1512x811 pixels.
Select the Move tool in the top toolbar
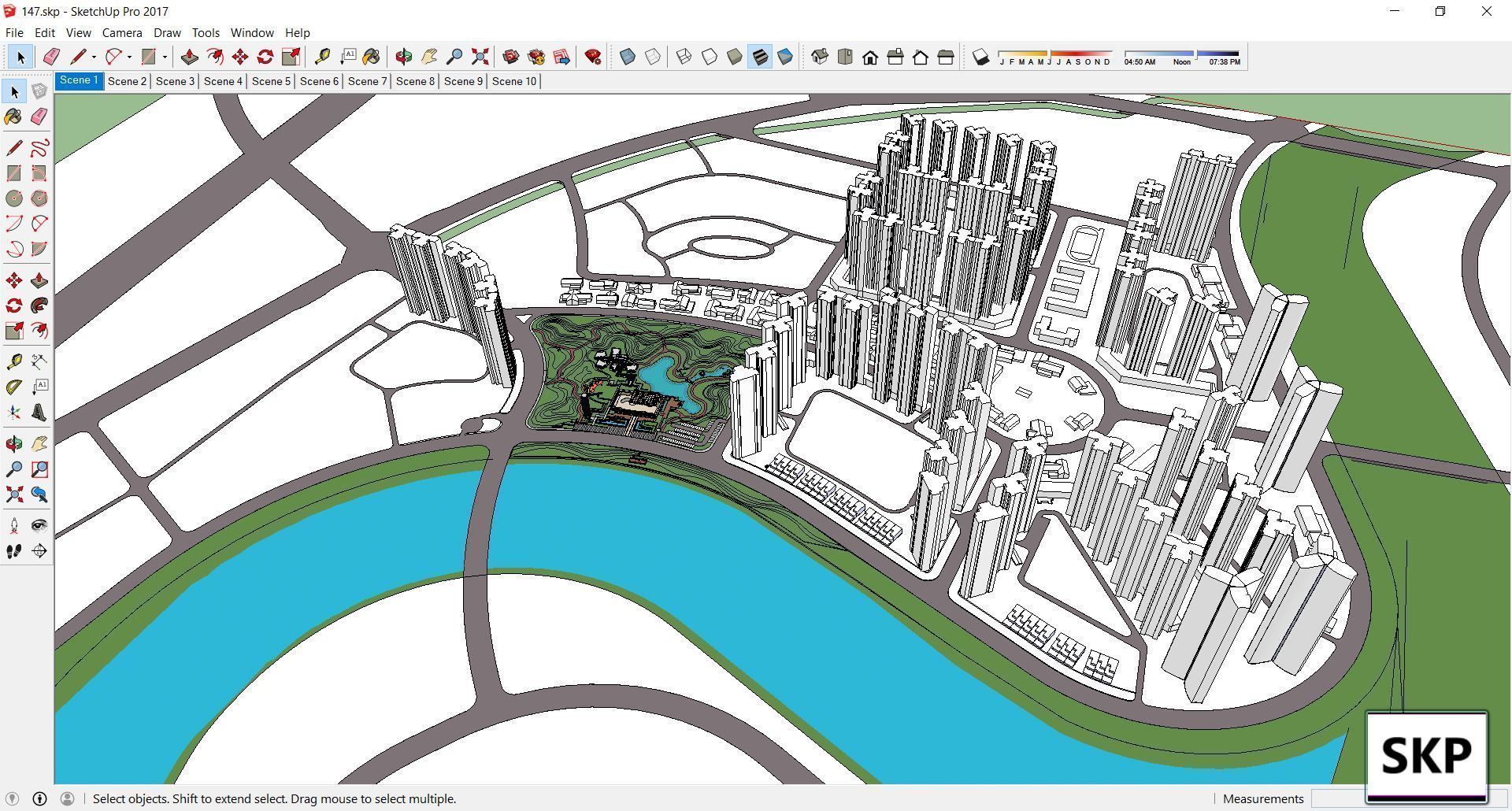coord(240,57)
